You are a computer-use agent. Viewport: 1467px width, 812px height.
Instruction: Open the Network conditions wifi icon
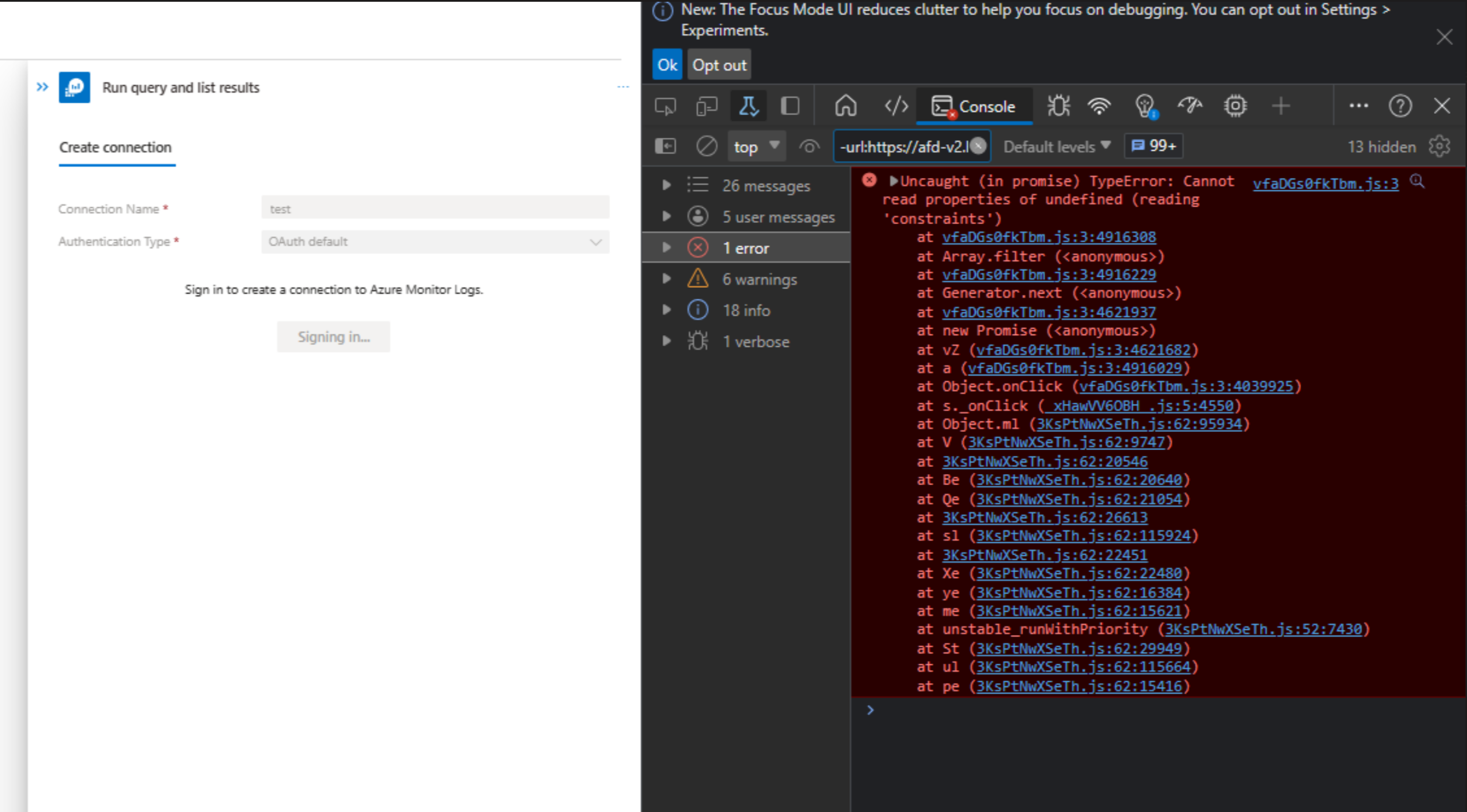coord(1100,106)
